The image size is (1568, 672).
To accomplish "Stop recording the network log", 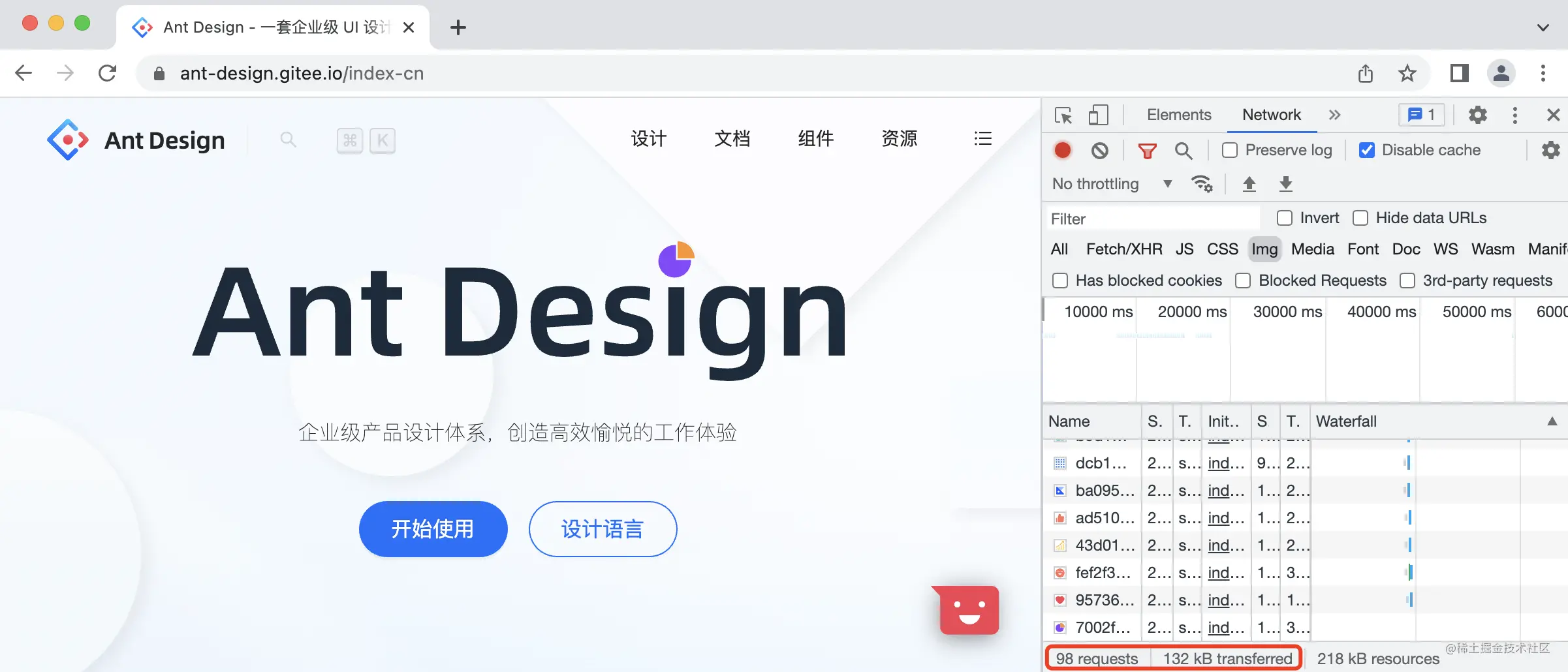I will coord(1063,151).
